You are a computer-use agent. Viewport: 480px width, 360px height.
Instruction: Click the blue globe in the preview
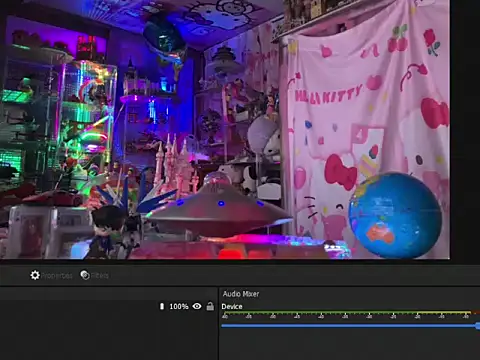395,216
